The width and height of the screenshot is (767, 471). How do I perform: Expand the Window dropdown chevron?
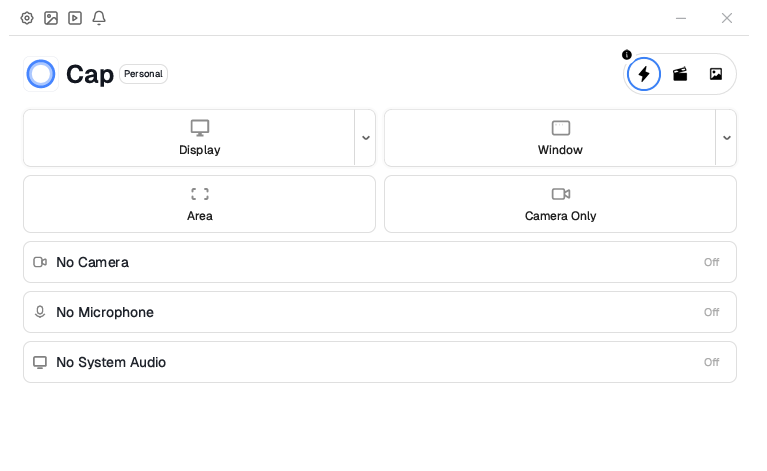coord(727,138)
